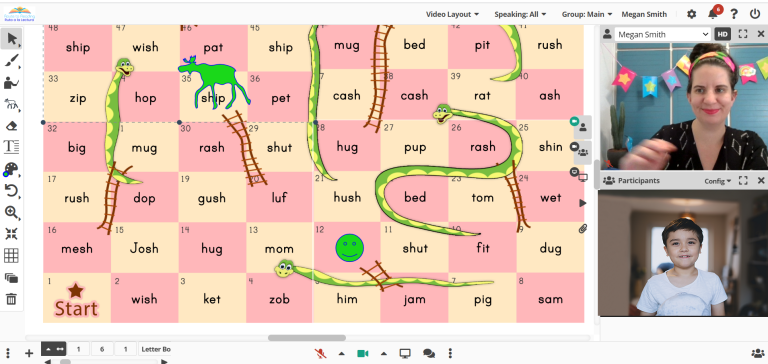This screenshot has width=768, height=364.
Task: Open the help question mark icon
Action: click(734, 14)
